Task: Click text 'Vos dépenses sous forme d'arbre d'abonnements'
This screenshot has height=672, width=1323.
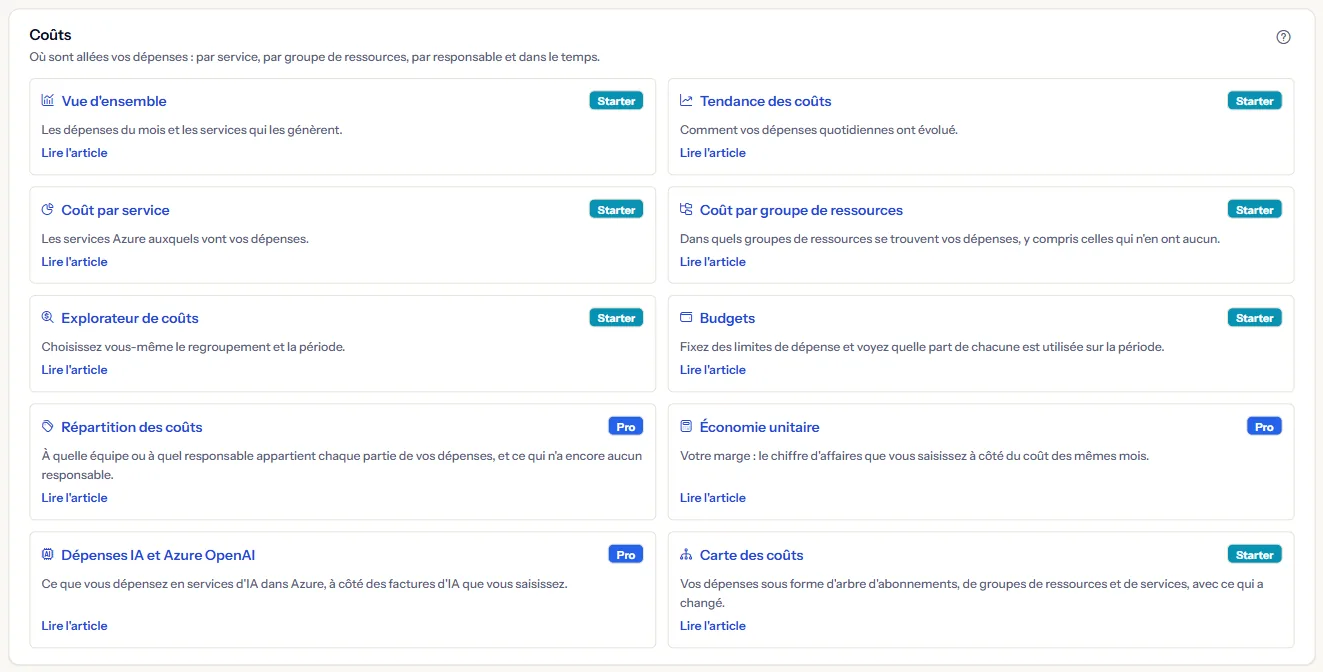Action: coord(971,593)
